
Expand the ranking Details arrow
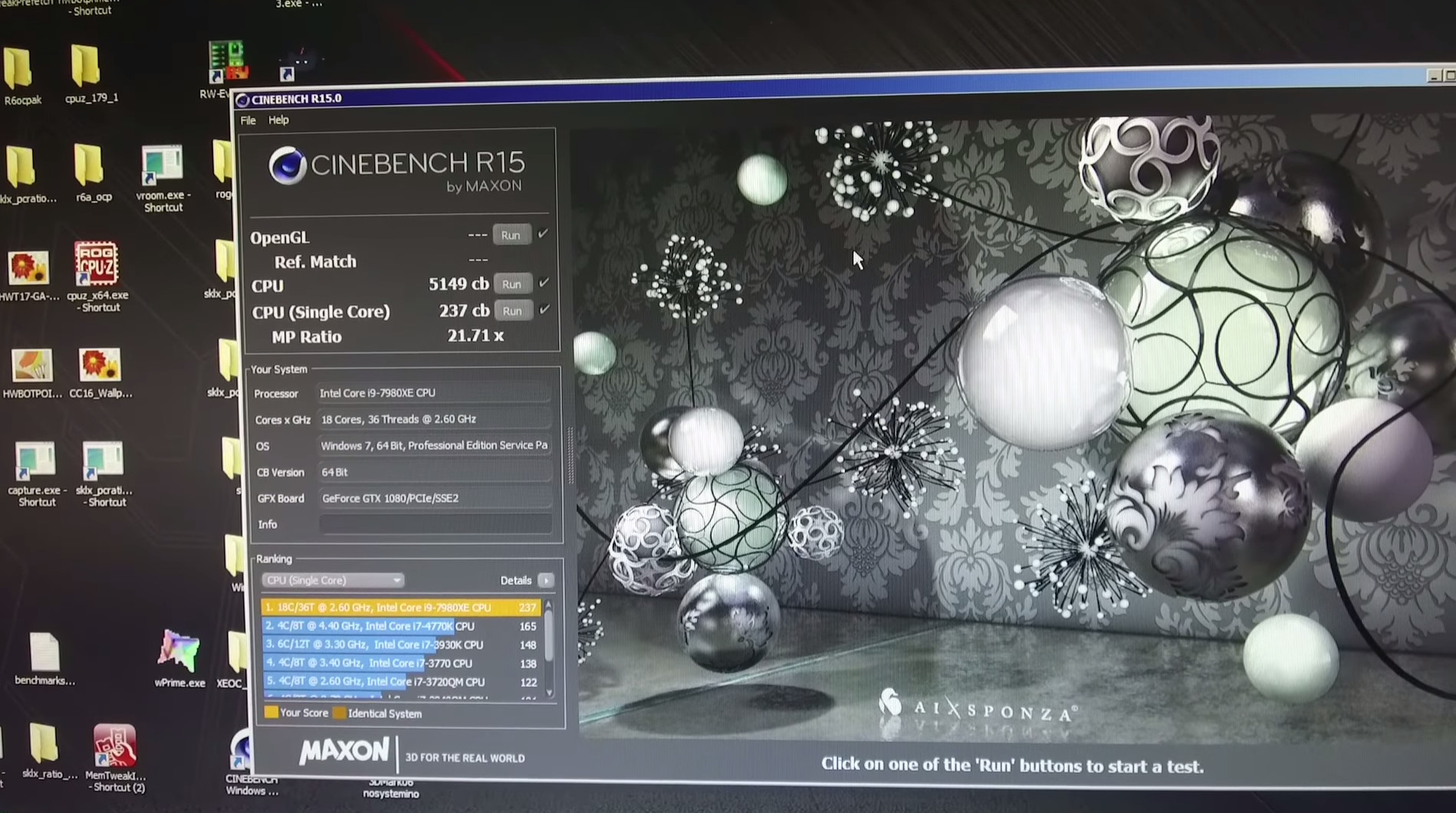546,581
